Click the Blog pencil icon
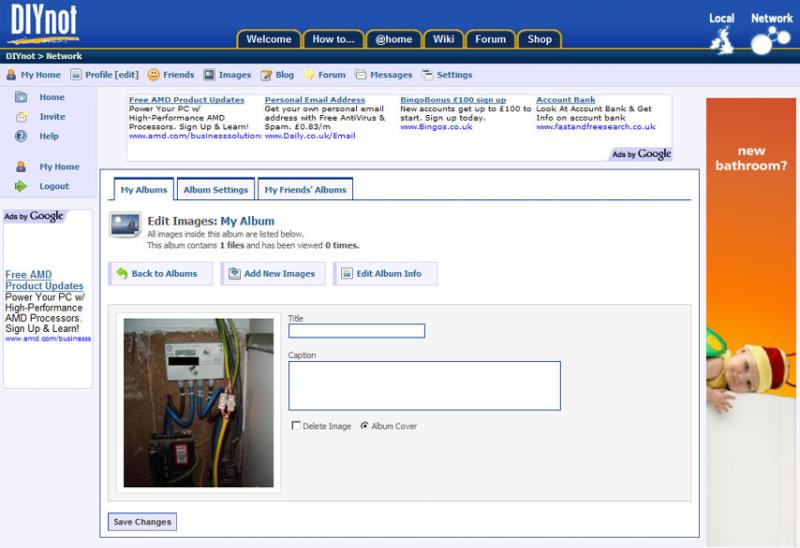This screenshot has height=548, width=800. [266, 75]
